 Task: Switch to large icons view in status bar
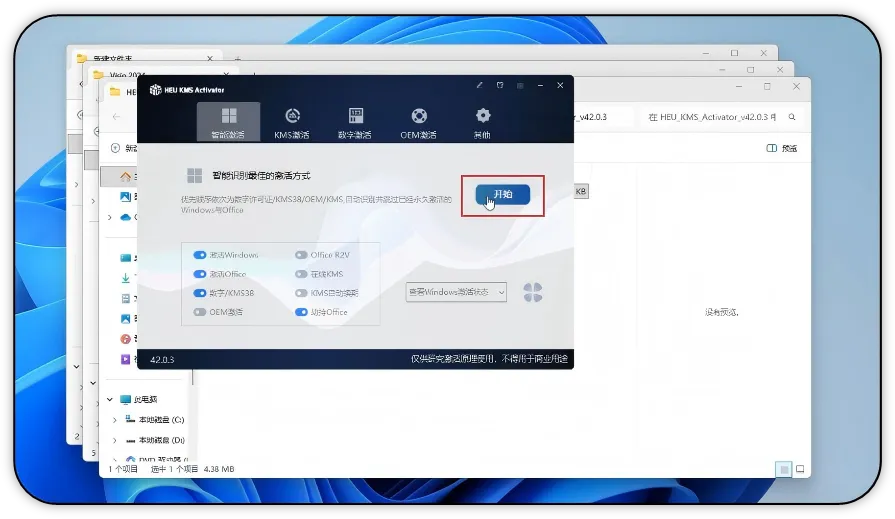pyautogui.click(x=800, y=469)
